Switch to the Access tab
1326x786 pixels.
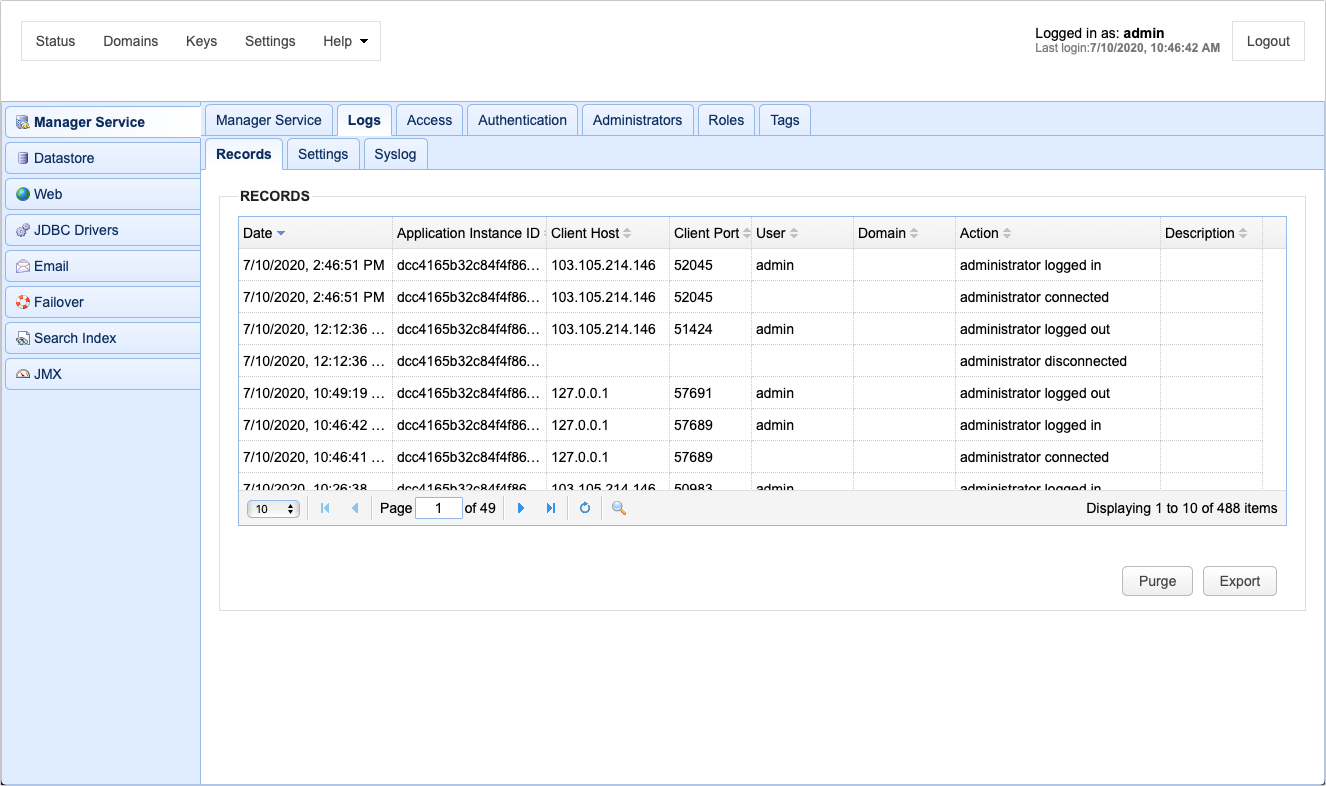point(430,120)
